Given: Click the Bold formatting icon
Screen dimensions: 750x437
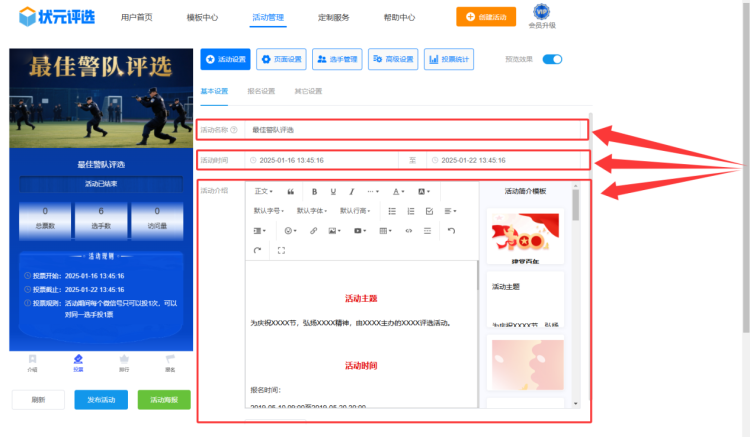Looking at the screenshot, I should tap(315, 191).
